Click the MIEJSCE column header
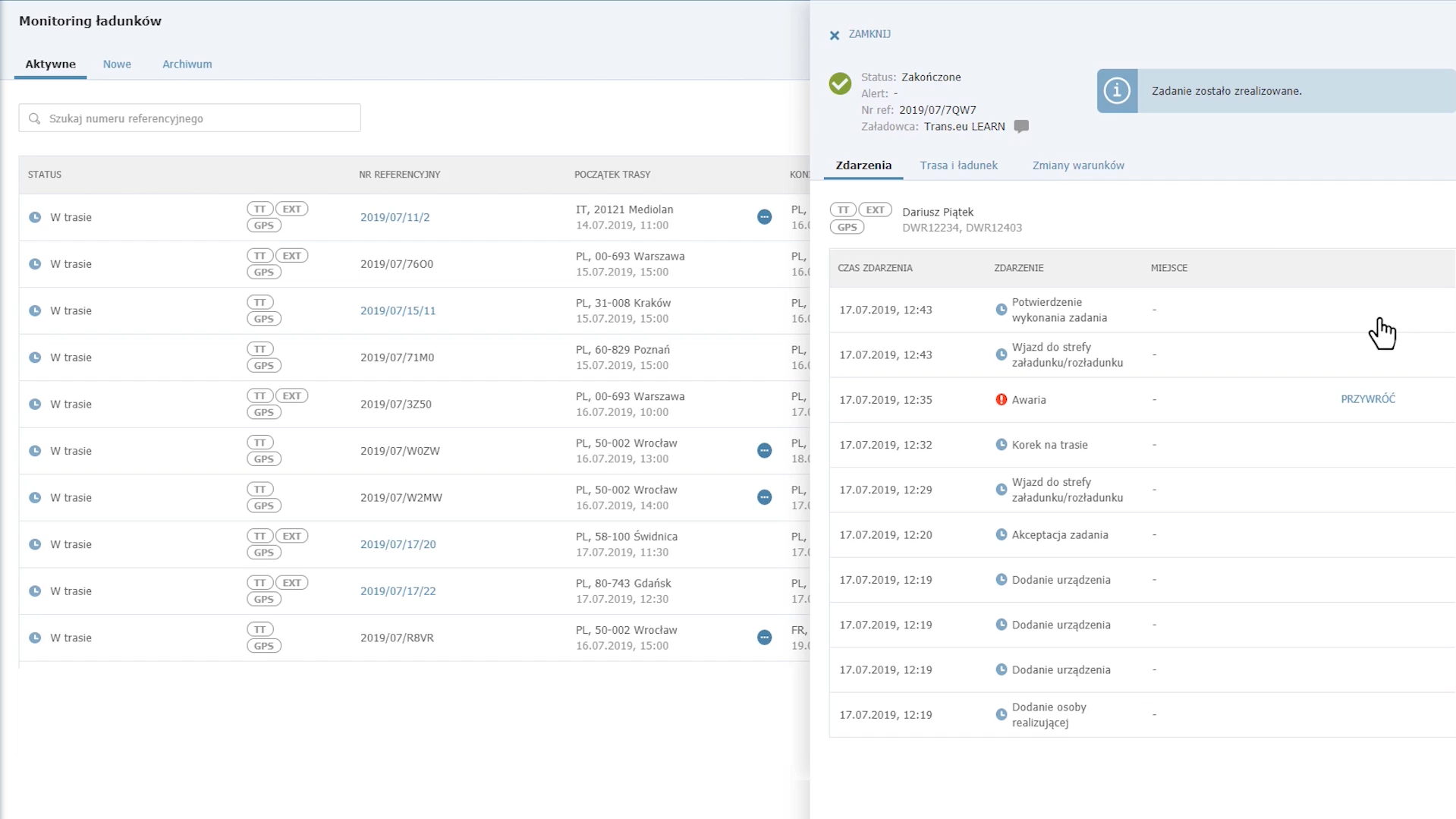1456x819 pixels. coord(1168,268)
